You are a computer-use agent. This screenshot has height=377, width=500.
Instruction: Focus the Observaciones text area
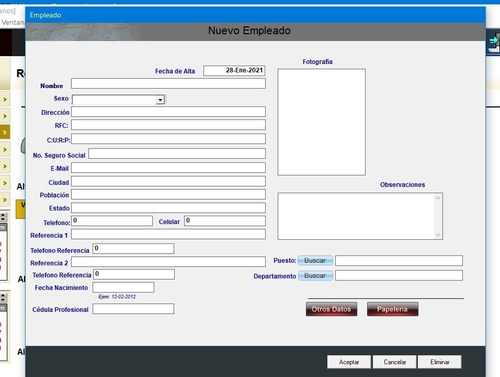(x=356, y=216)
